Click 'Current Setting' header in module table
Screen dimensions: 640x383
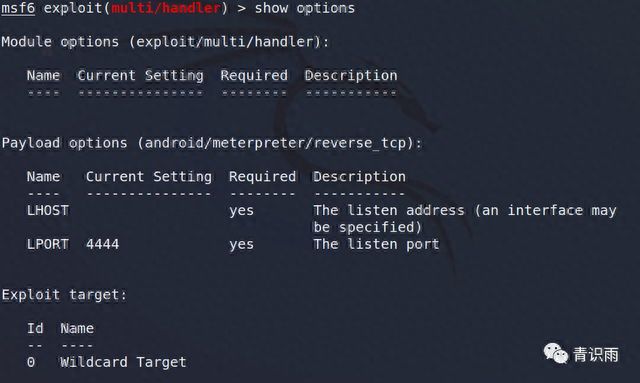pos(140,75)
